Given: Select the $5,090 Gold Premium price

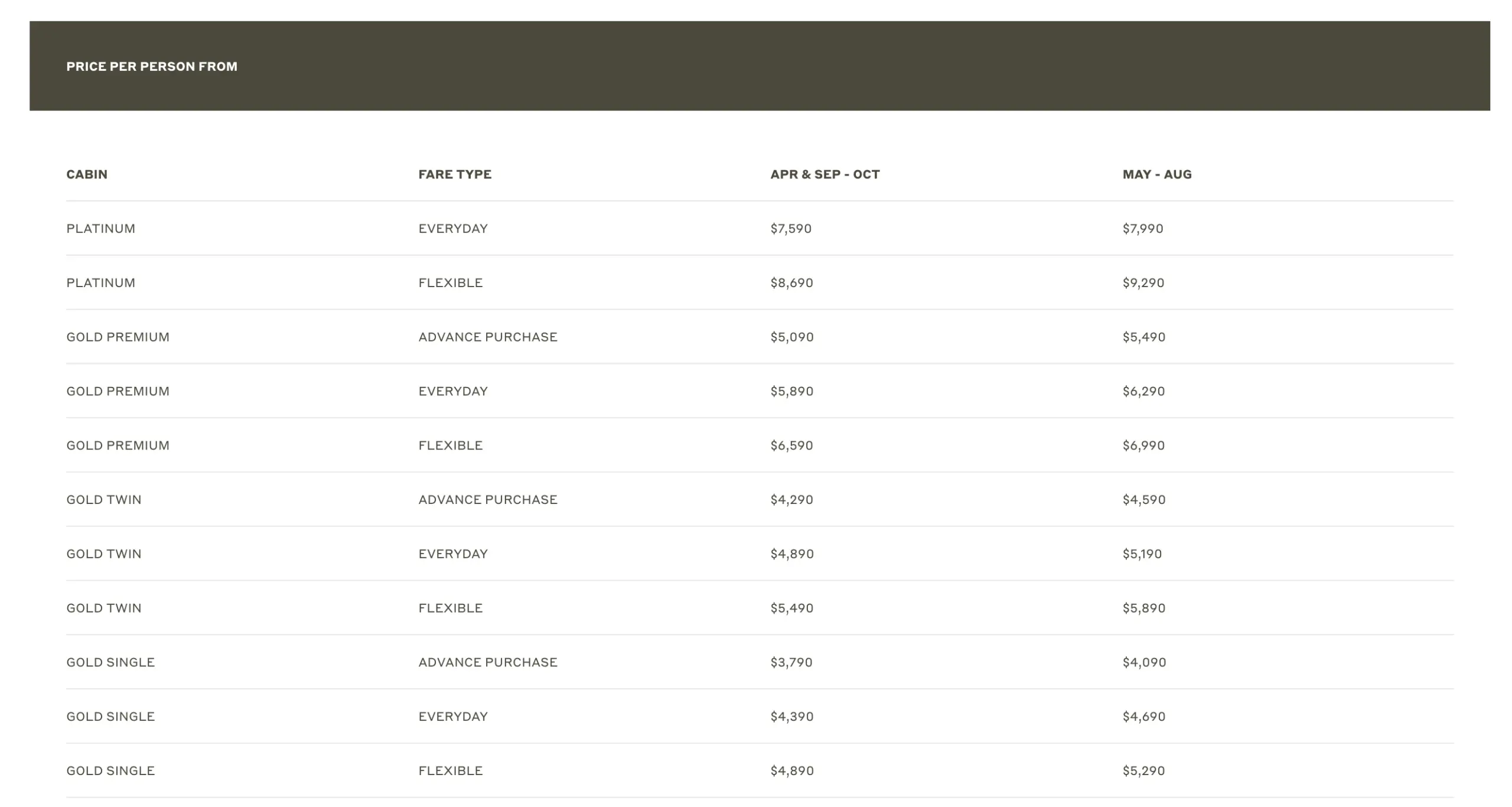Looking at the screenshot, I should tap(791, 337).
